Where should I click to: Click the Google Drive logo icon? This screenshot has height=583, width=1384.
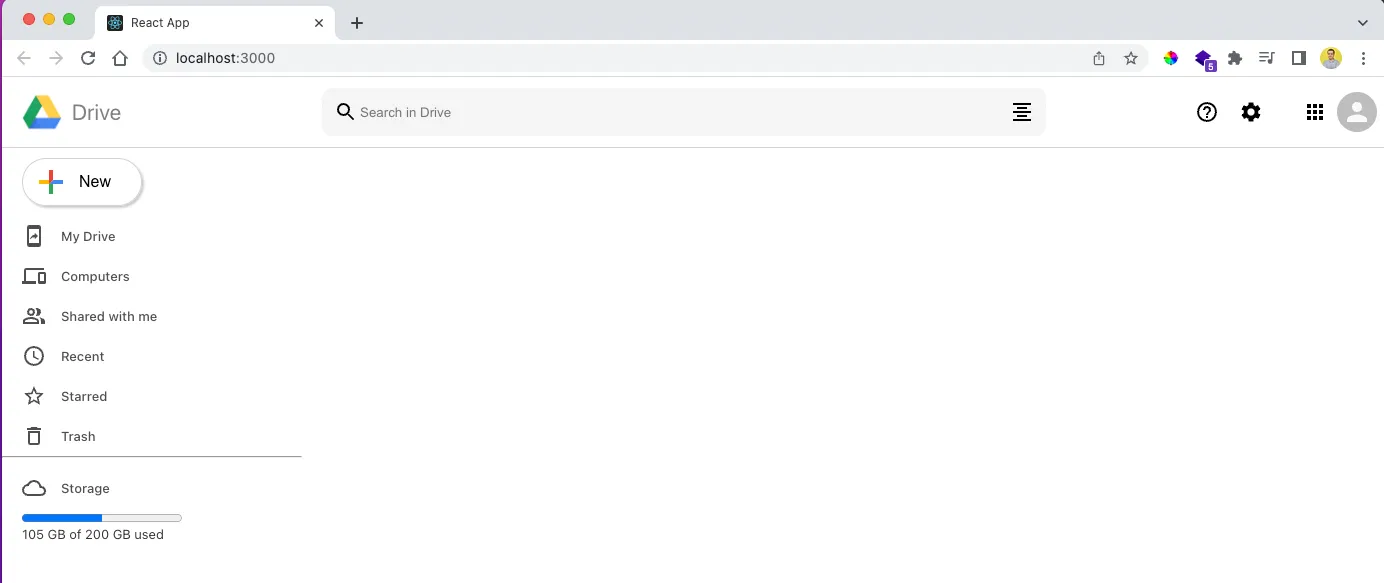42,112
